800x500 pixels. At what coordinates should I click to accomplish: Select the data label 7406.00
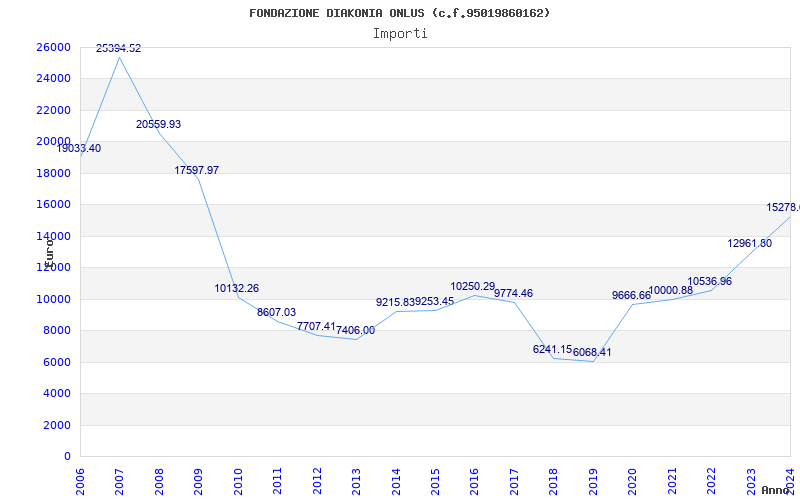click(x=355, y=331)
